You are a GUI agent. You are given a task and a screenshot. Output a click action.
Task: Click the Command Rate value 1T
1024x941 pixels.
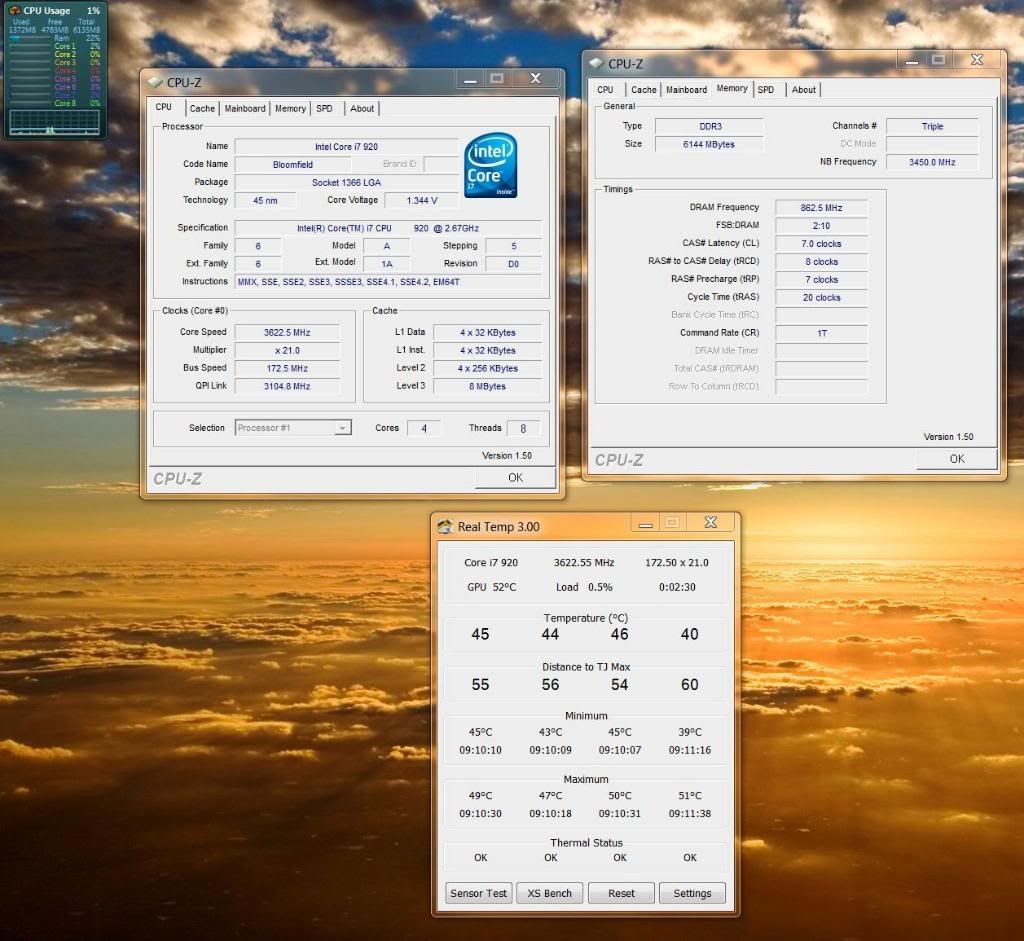click(x=821, y=333)
